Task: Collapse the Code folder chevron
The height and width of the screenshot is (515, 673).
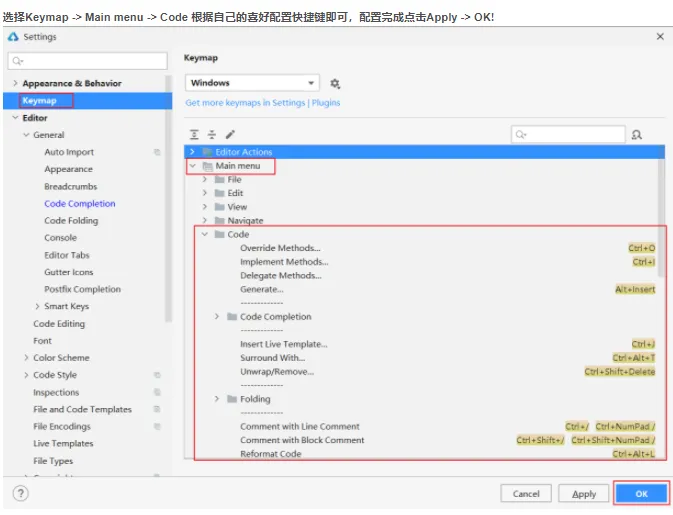Action: (x=205, y=234)
